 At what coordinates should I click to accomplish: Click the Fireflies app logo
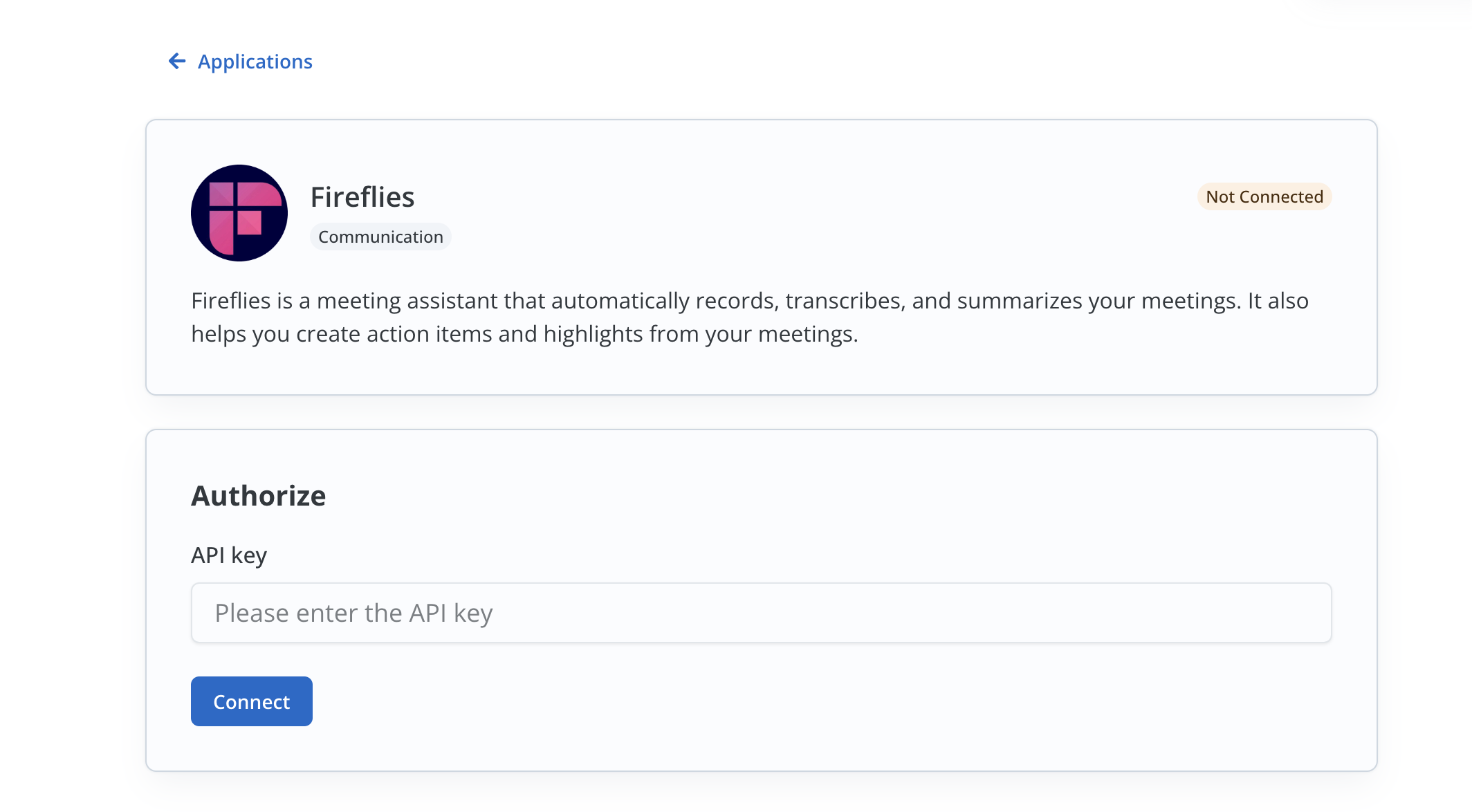pyautogui.click(x=239, y=213)
